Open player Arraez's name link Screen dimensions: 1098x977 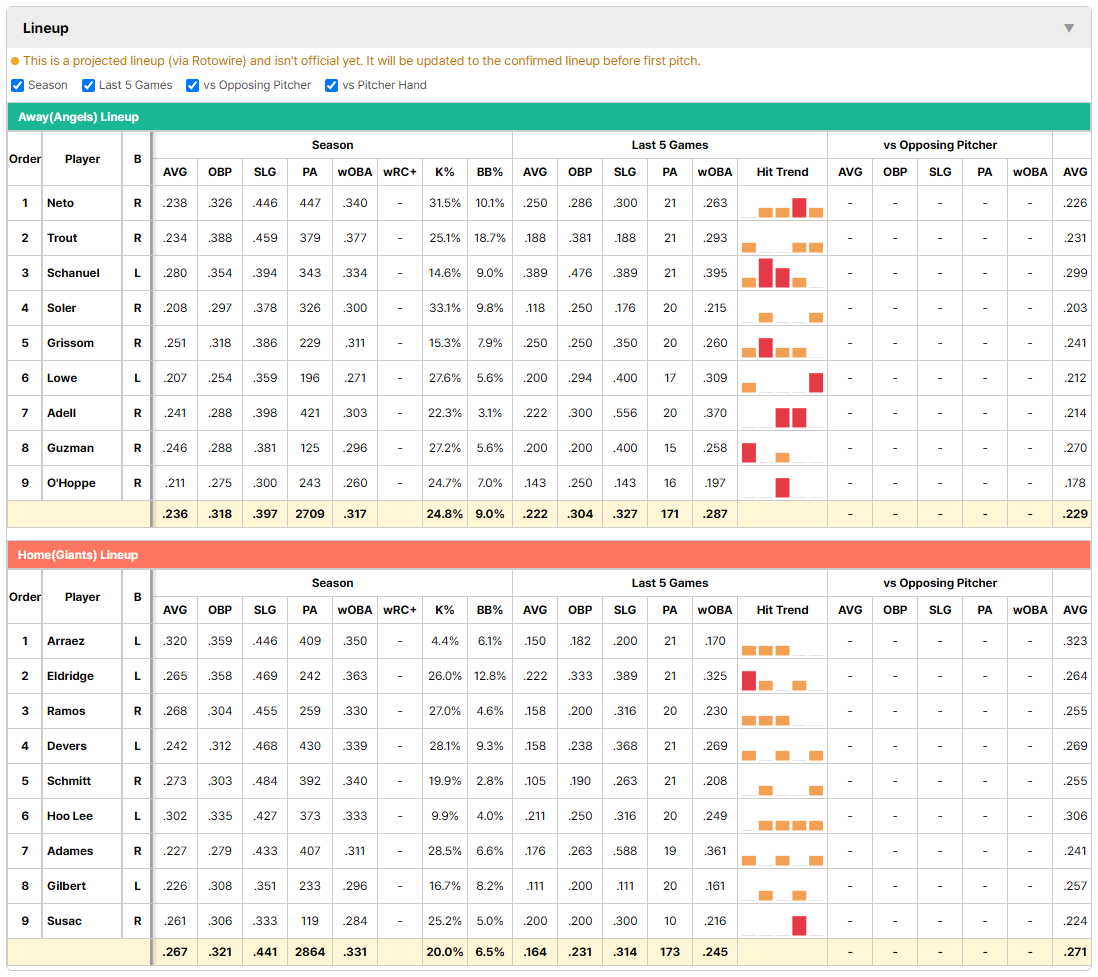(x=66, y=641)
